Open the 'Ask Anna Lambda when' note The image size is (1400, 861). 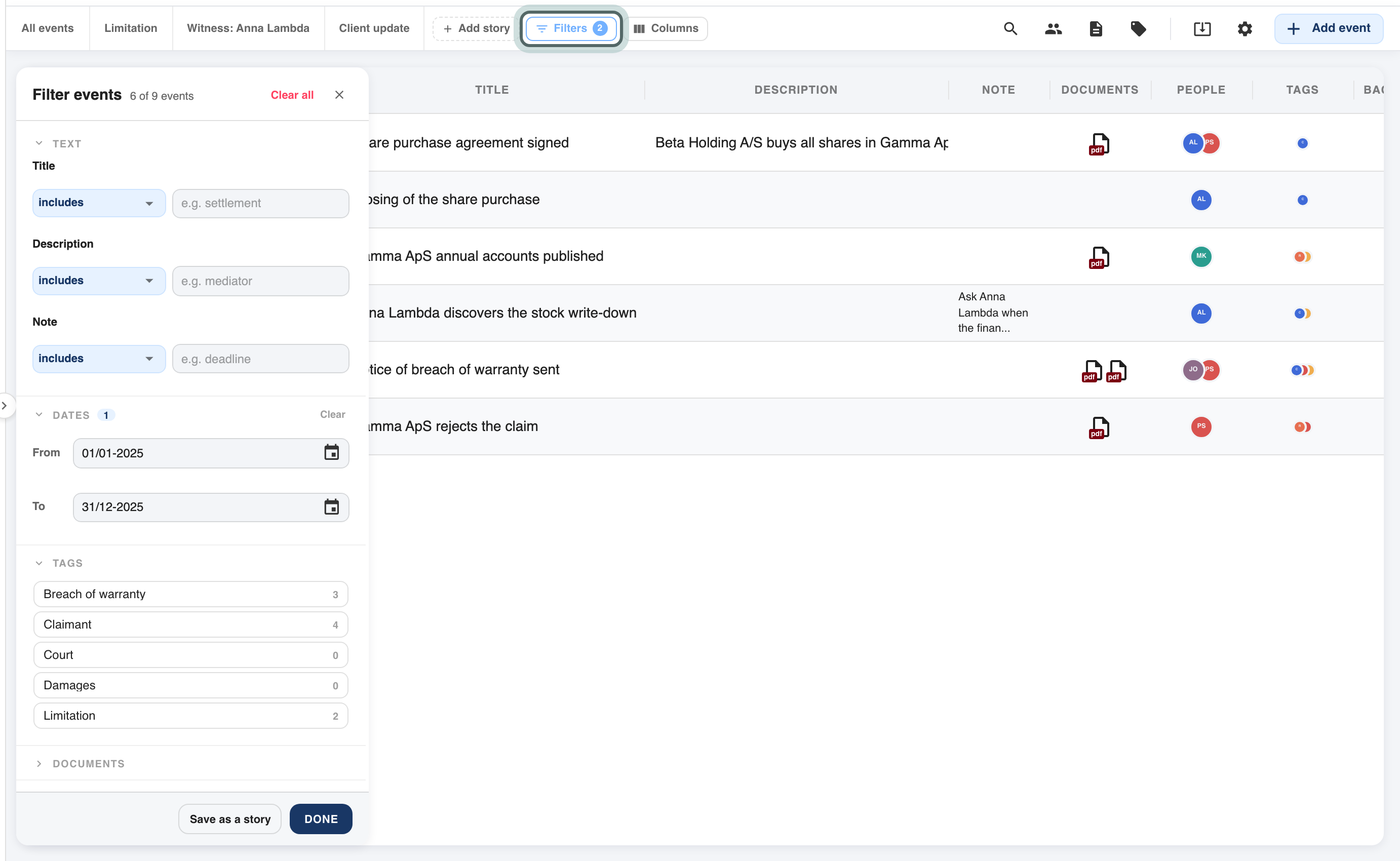(992, 312)
